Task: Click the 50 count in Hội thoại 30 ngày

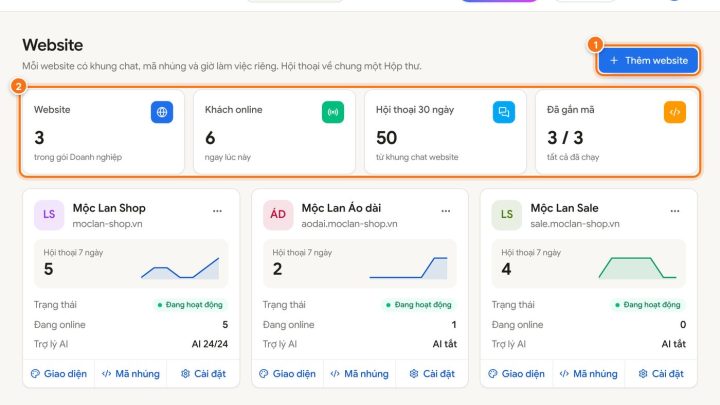Action: coord(386,138)
